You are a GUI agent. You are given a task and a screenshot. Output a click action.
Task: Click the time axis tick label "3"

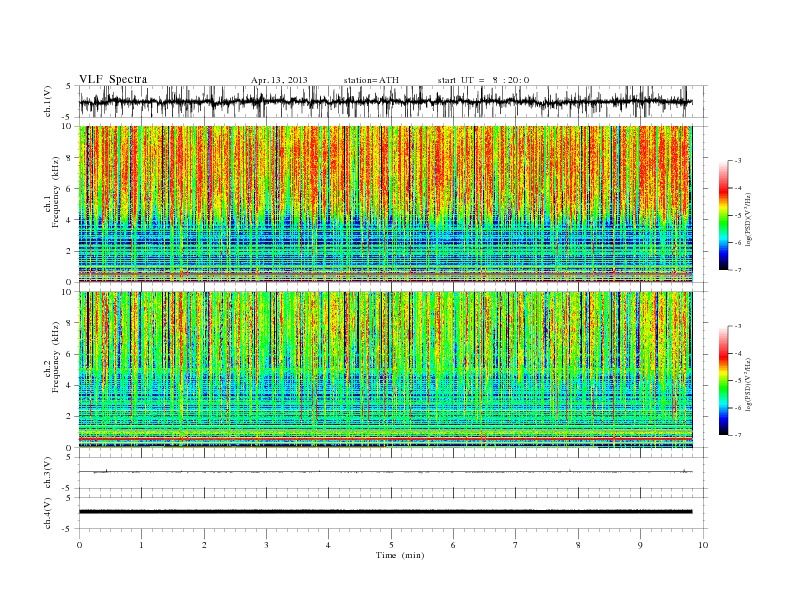point(267,545)
